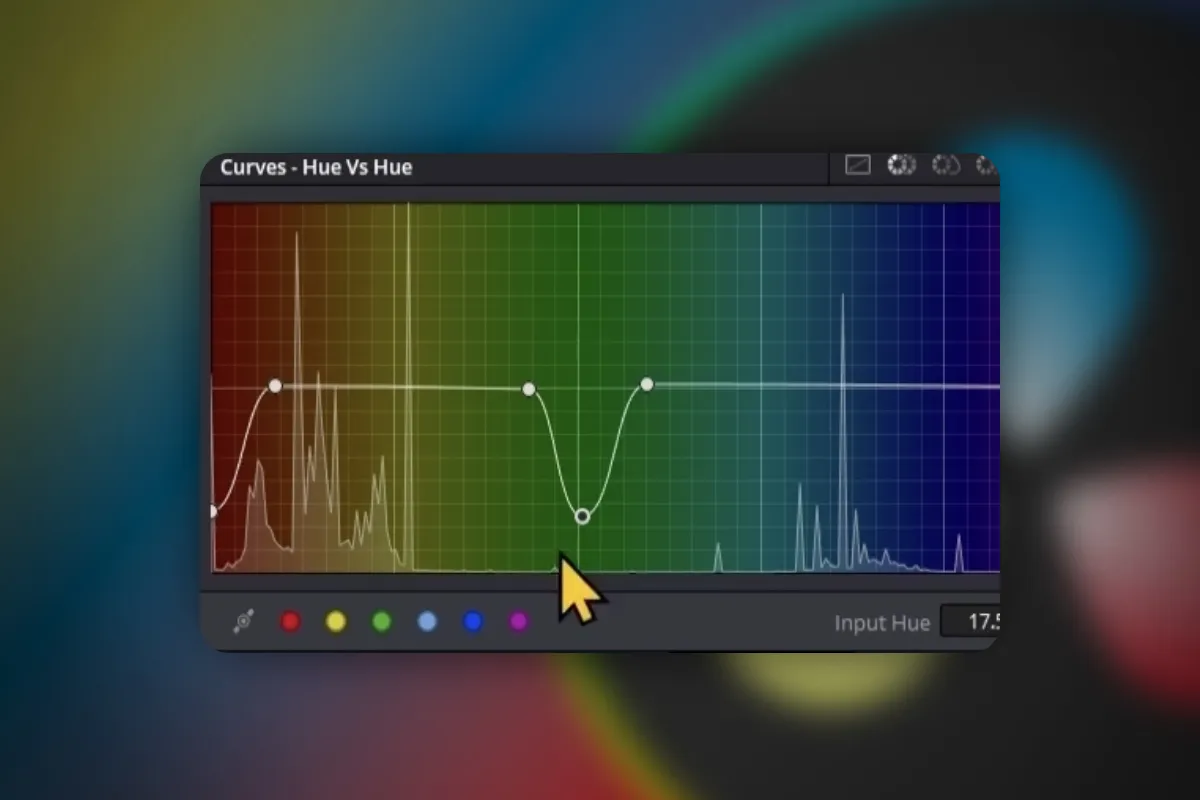Click the Input Hue value field

[970, 622]
